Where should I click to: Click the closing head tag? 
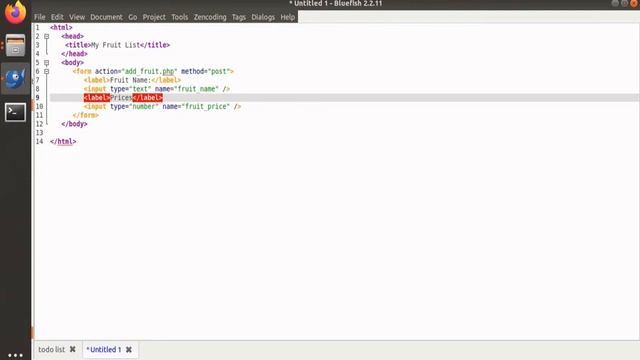click(74, 54)
